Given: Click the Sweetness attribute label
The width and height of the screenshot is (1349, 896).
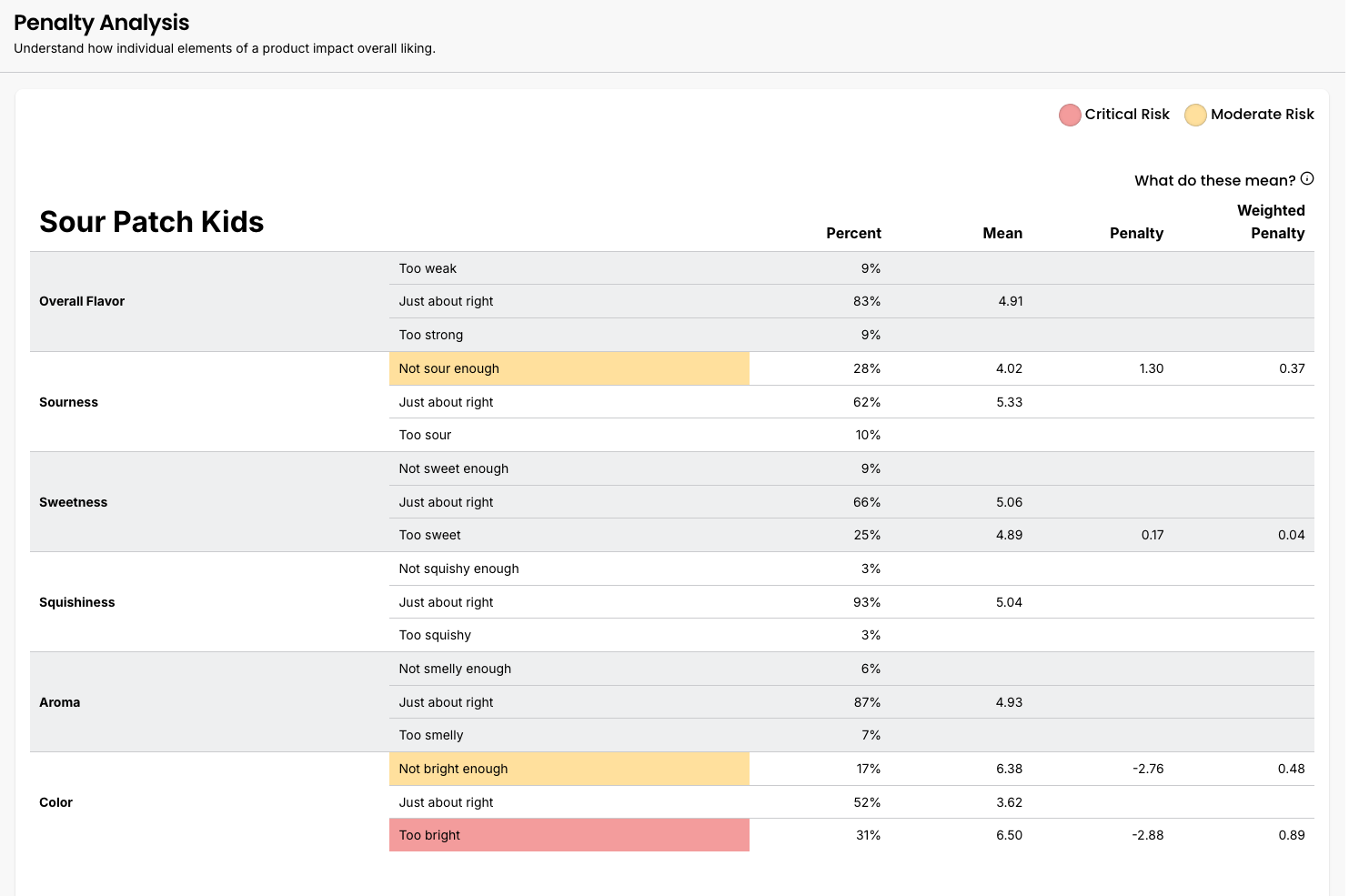Looking at the screenshot, I should [x=73, y=502].
